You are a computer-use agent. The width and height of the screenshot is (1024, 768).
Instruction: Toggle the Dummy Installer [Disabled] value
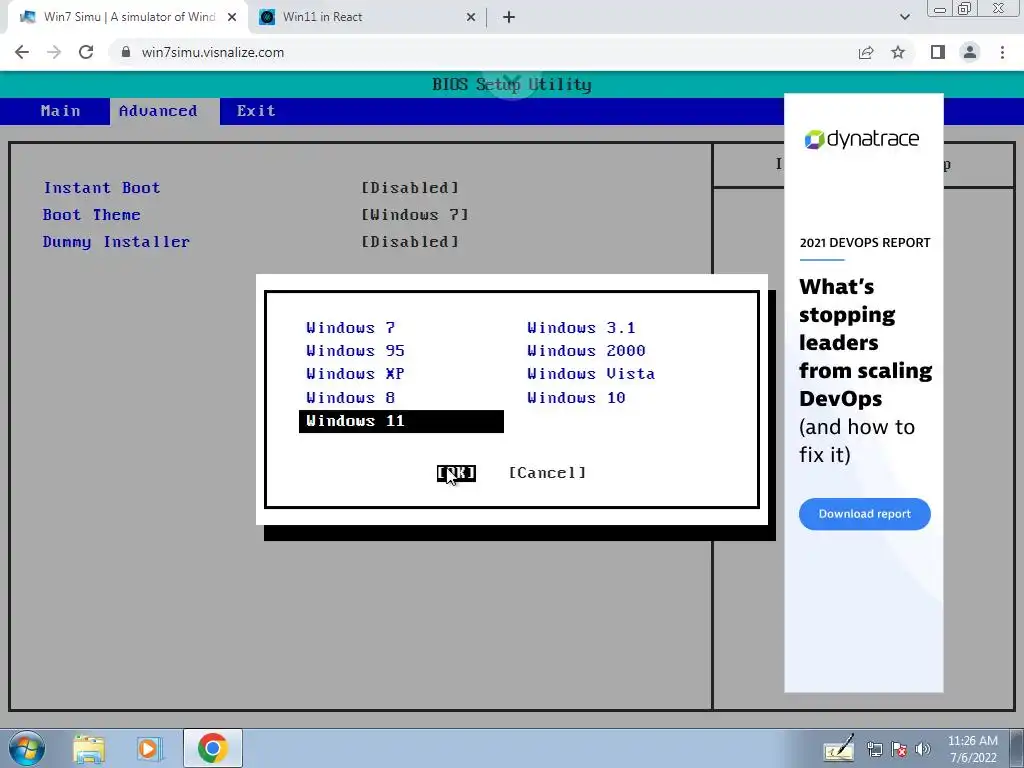[410, 242]
